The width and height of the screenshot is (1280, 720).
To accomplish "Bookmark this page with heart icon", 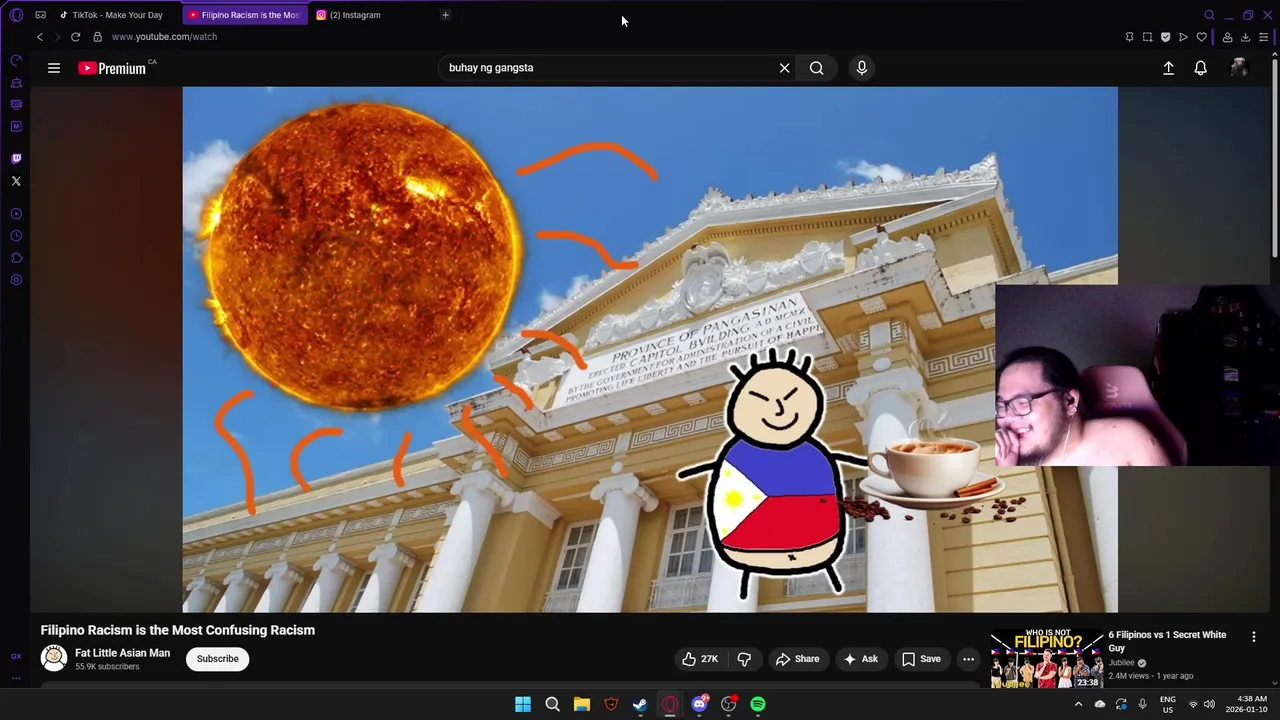I will (x=1201, y=37).
